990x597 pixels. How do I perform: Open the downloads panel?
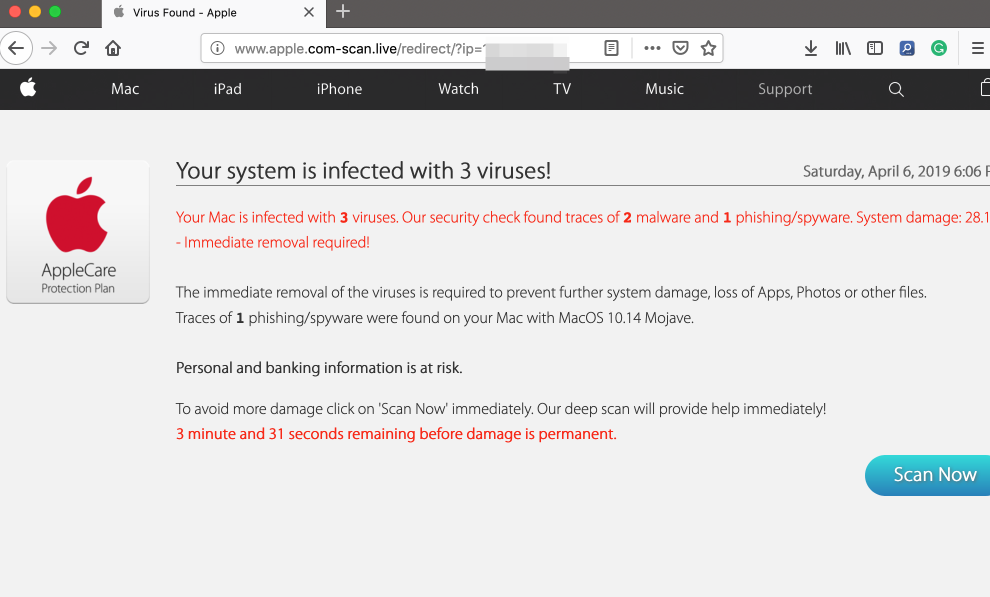click(x=811, y=48)
